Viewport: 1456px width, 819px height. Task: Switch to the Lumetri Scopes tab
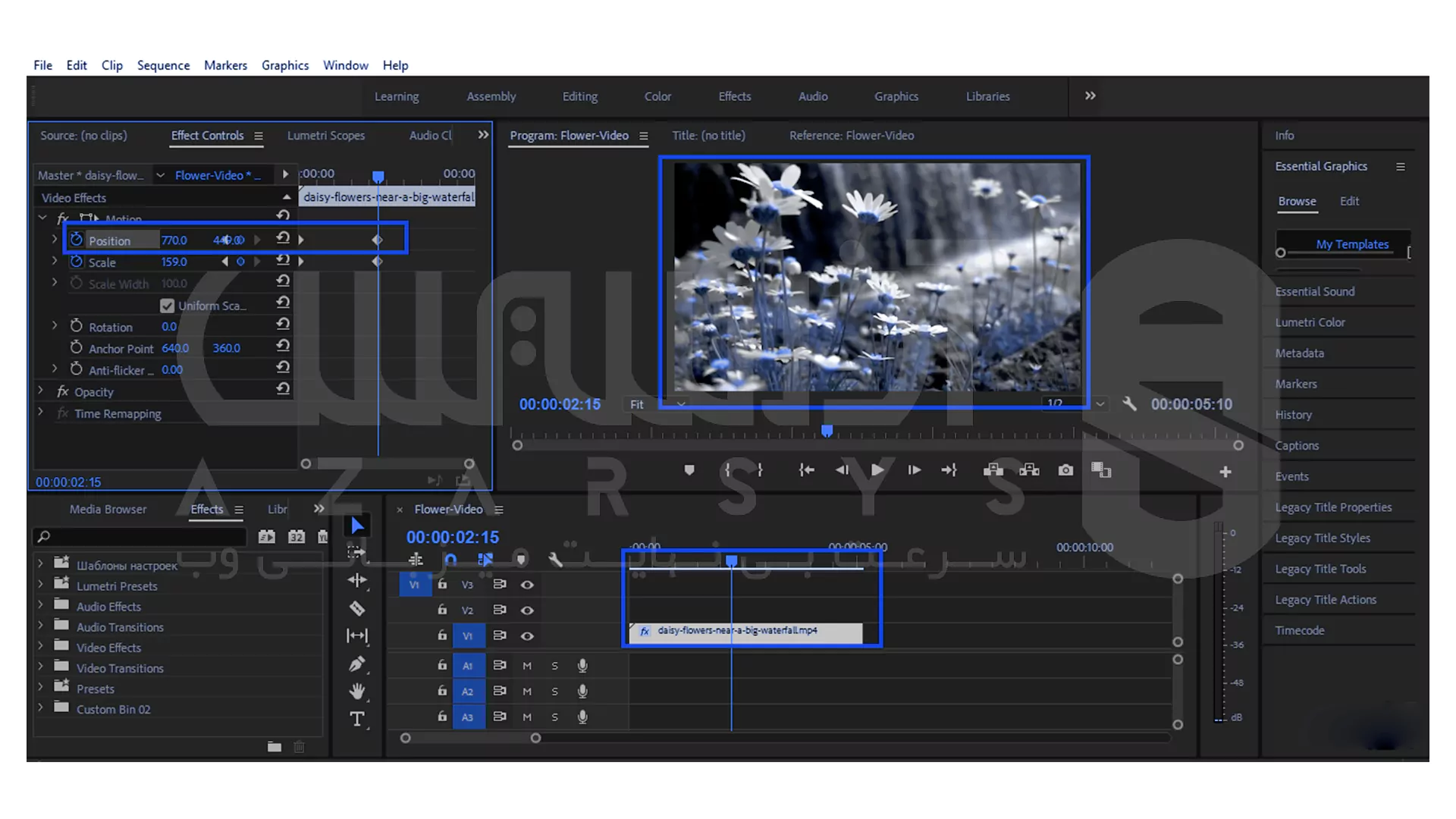click(x=325, y=136)
